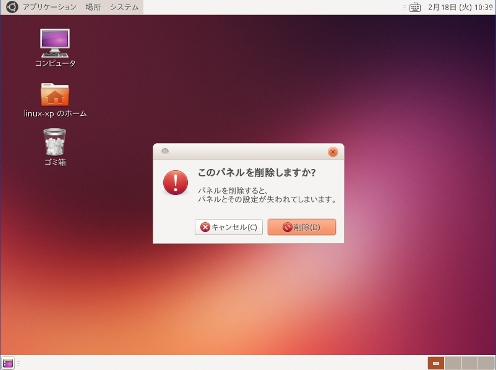Switch to the second workspace
496x370 pixels.
[x=453, y=363]
